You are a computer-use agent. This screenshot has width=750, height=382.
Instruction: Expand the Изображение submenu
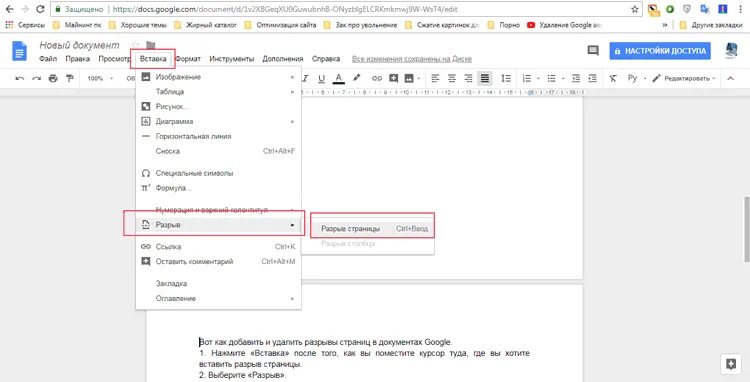[219, 77]
